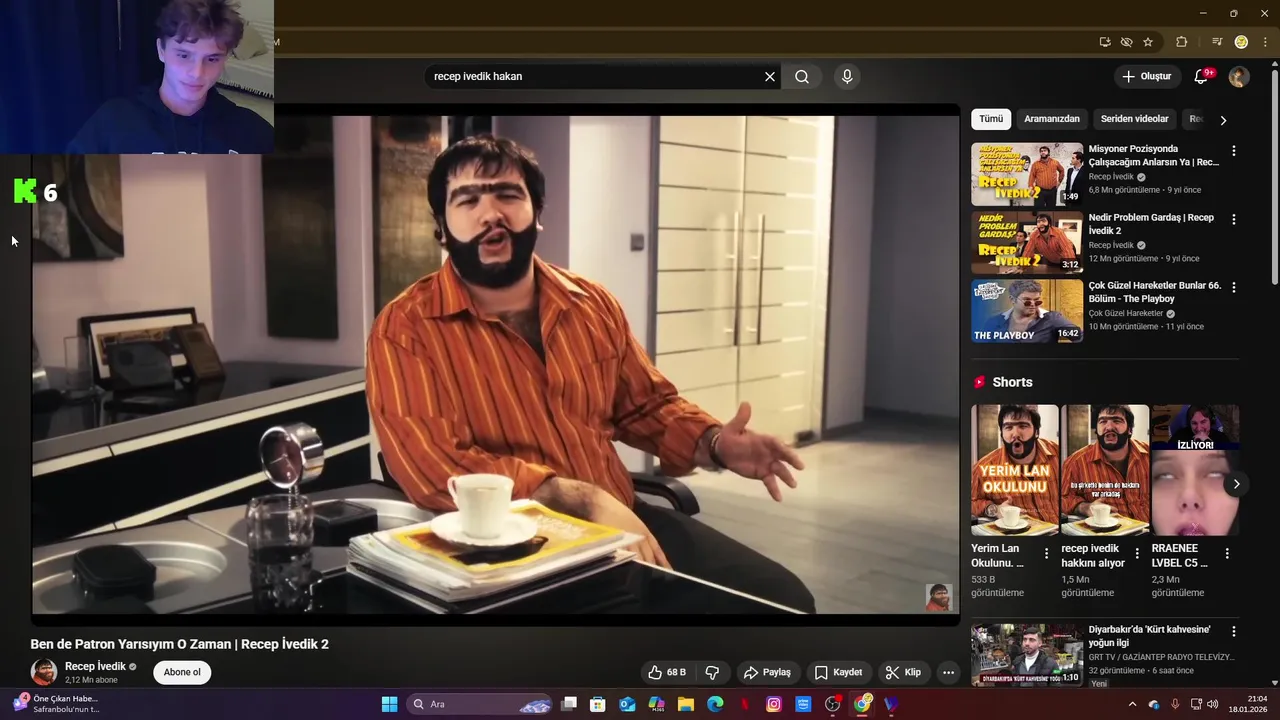Open Diyarbakır'da Kürt kahvesine video title
The image size is (1280, 720).
tap(1149, 636)
